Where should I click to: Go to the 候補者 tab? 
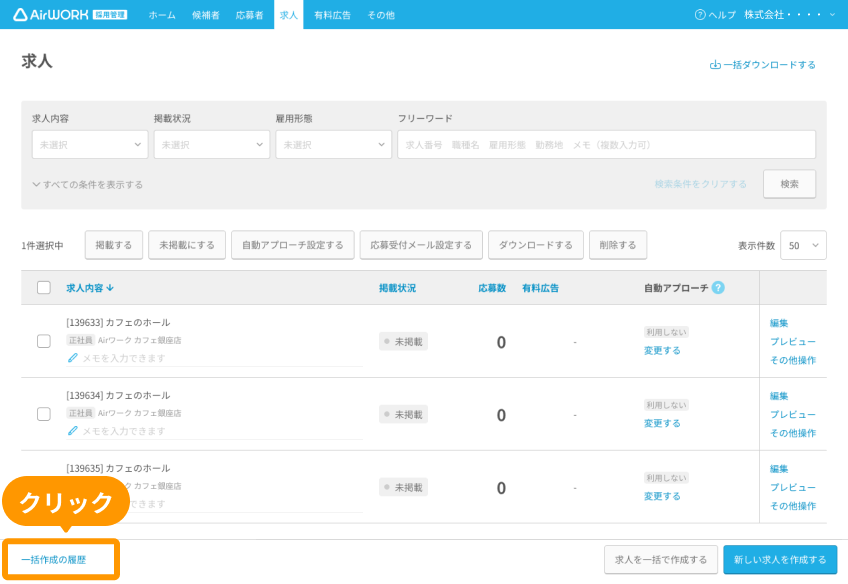click(206, 15)
